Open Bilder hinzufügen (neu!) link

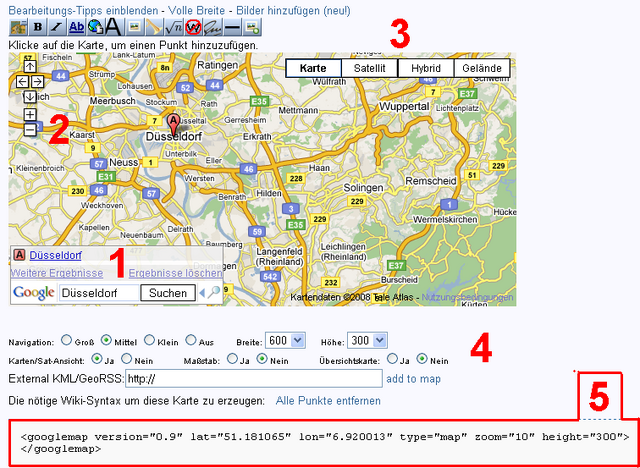click(x=293, y=11)
